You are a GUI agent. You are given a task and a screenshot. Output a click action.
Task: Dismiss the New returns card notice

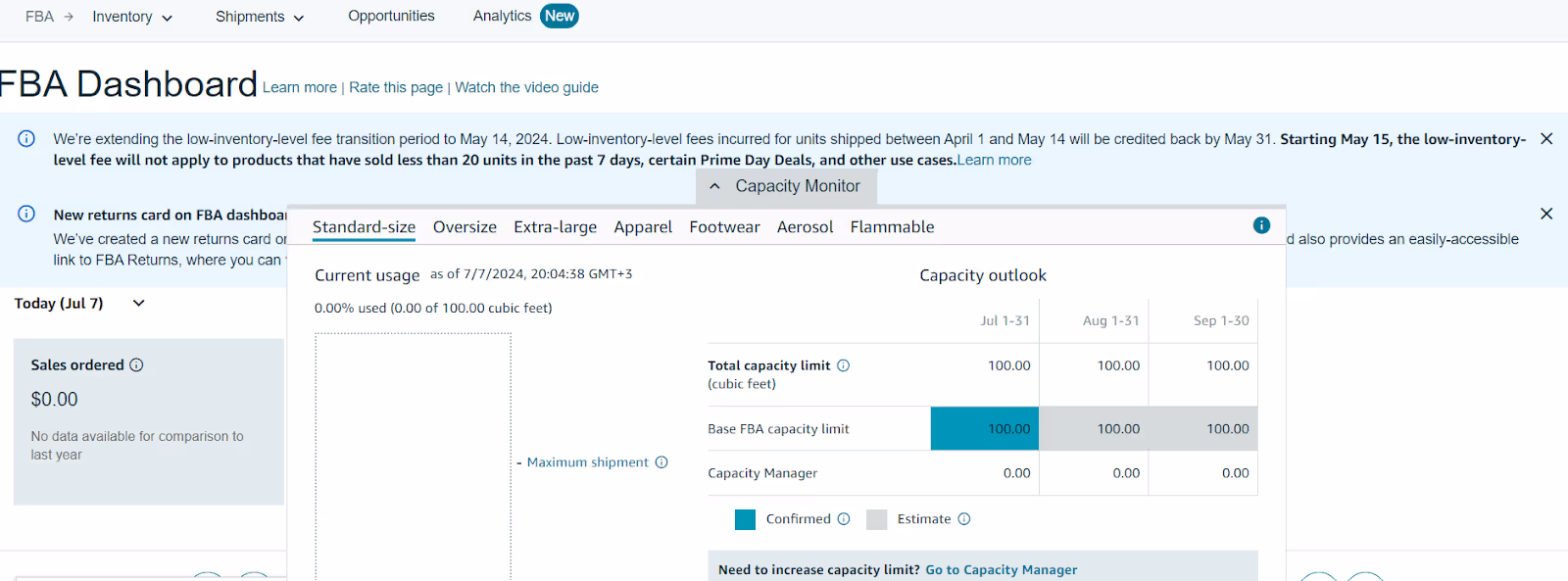click(x=1546, y=214)
